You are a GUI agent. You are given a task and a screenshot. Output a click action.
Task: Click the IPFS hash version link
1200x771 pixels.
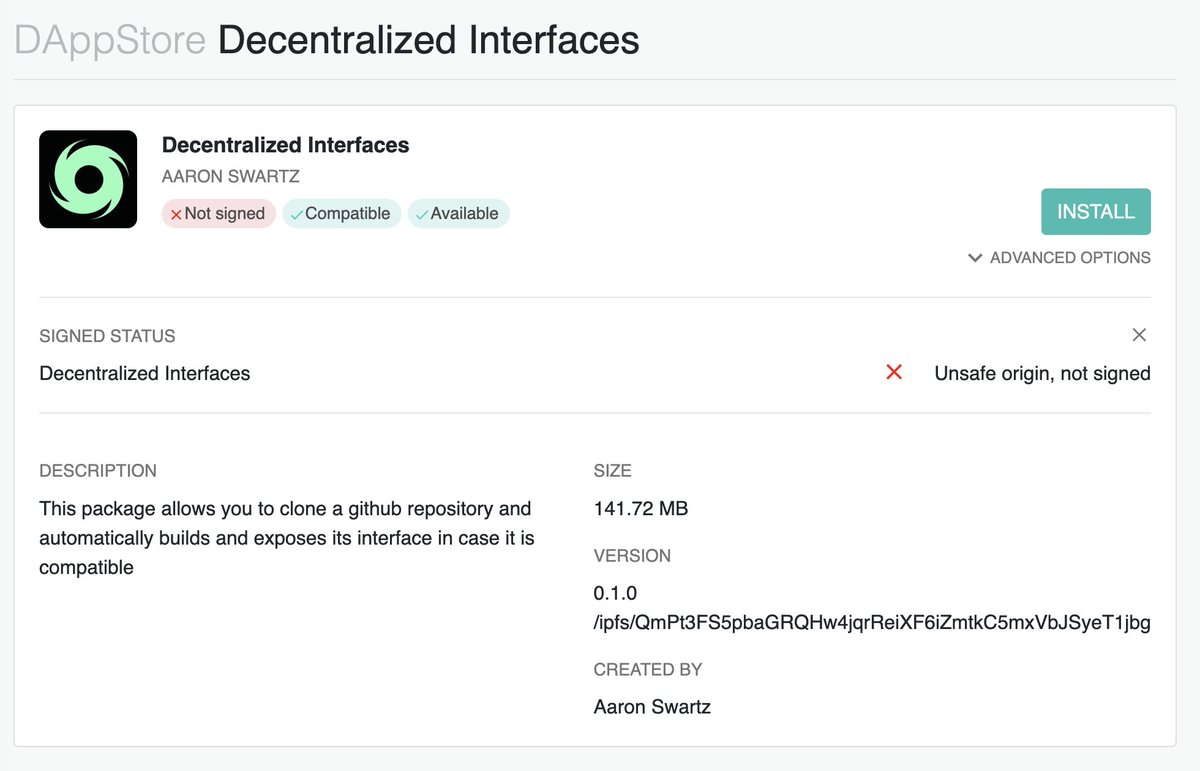(x=871, y=623)
